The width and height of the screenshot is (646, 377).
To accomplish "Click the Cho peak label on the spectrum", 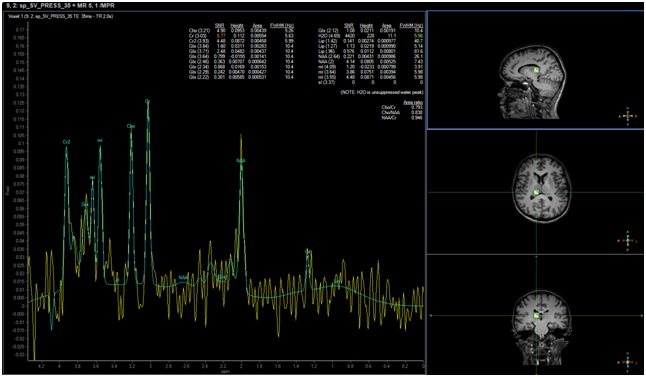I will tap(131, 126).
